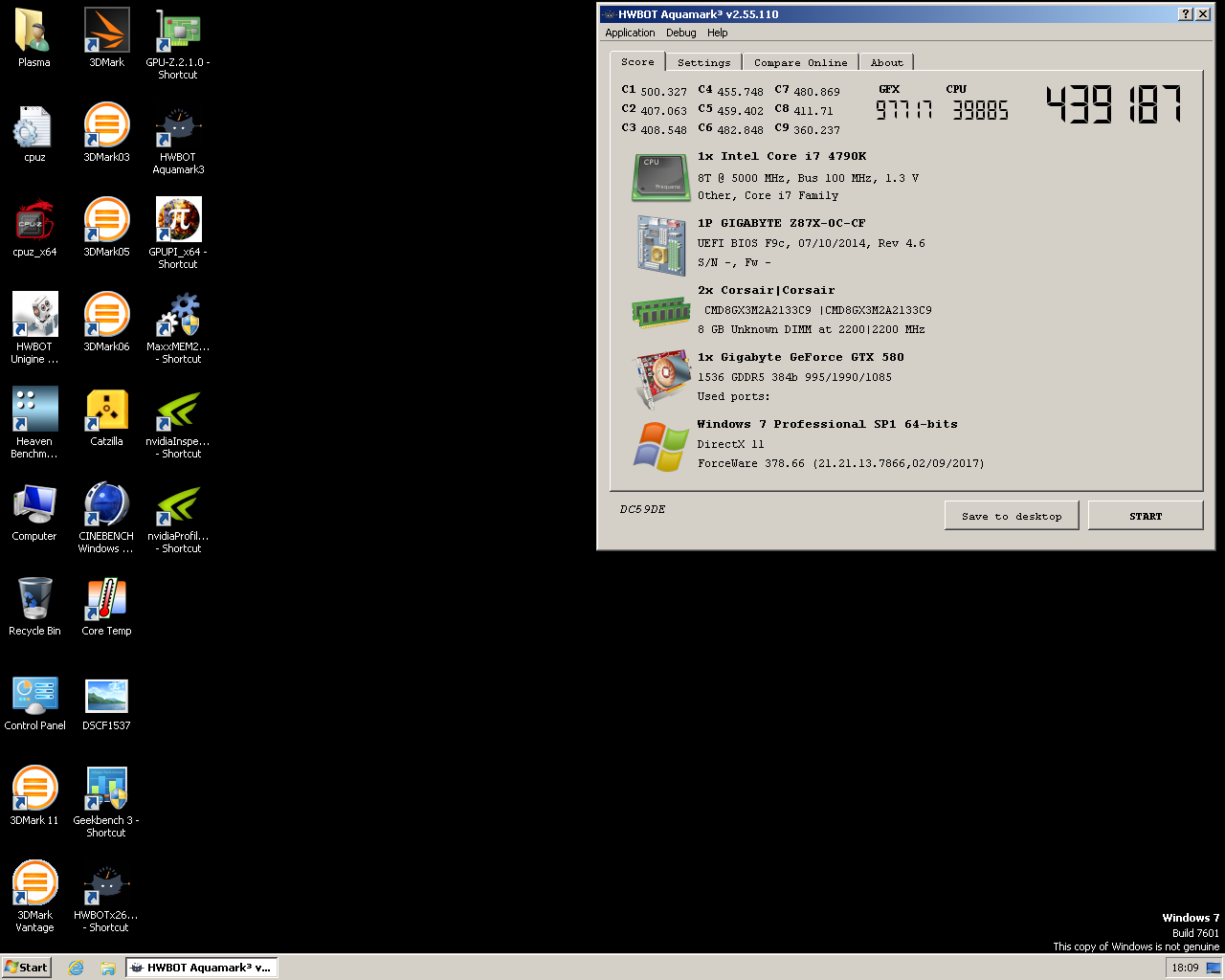1225x980 pixels.
Task: Launch the 3DMark desktop shortcut
Action: pyautogui.click(x=106, y=38)
